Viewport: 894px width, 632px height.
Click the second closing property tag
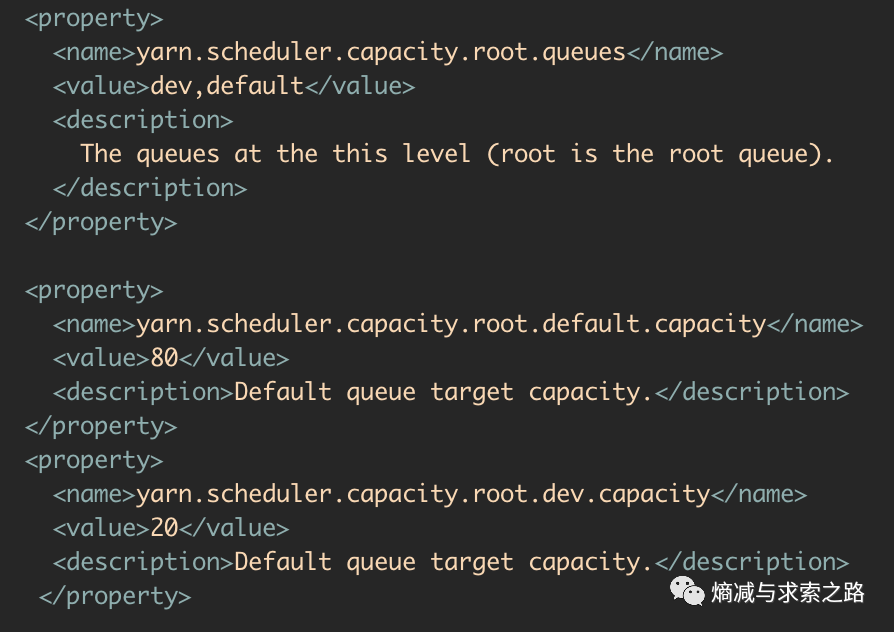tap(101, 427)
